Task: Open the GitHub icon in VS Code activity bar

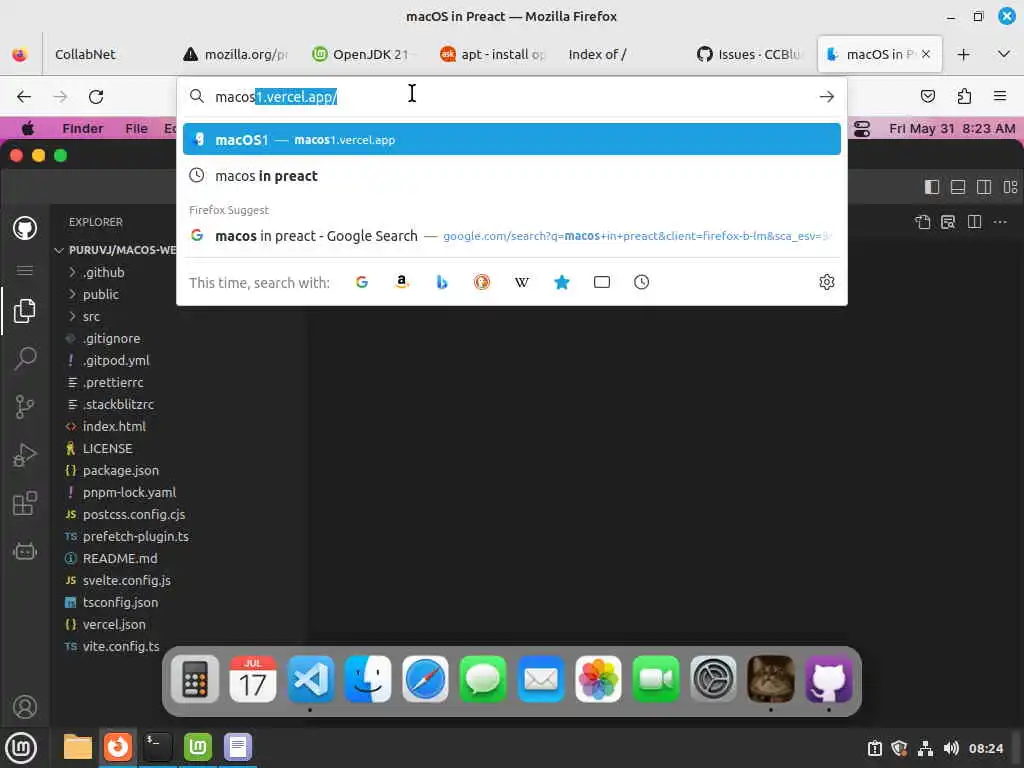Action: pyautogui.click(x=25, y=228)
